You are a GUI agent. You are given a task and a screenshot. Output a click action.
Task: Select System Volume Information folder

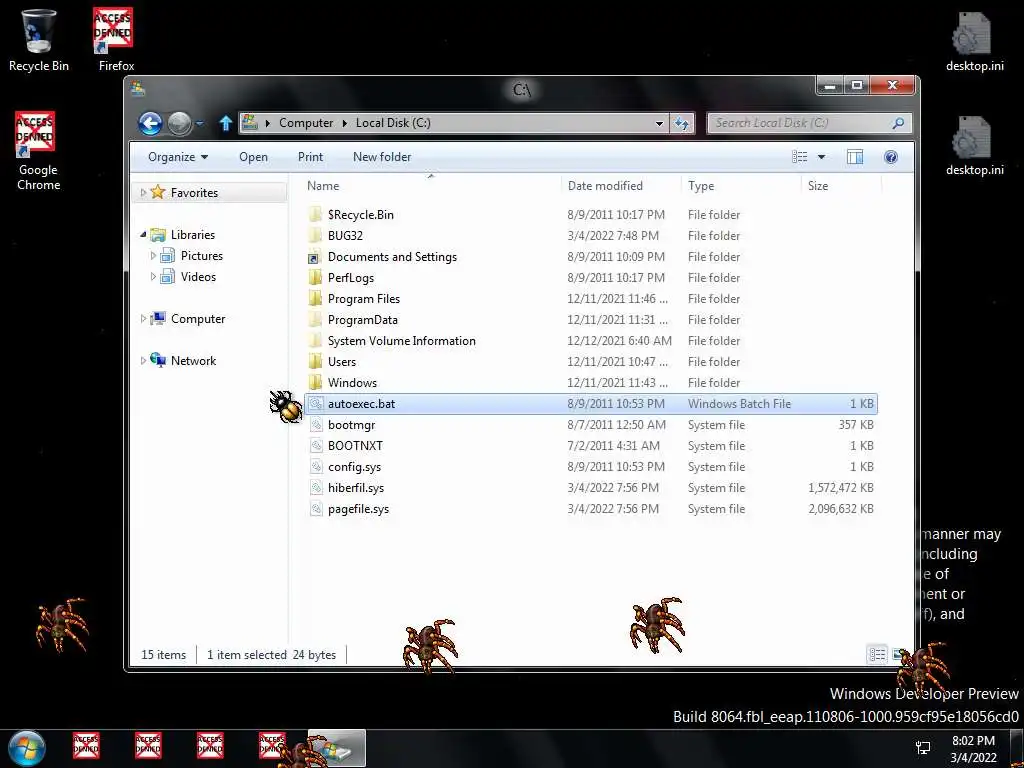coord(402,340)
